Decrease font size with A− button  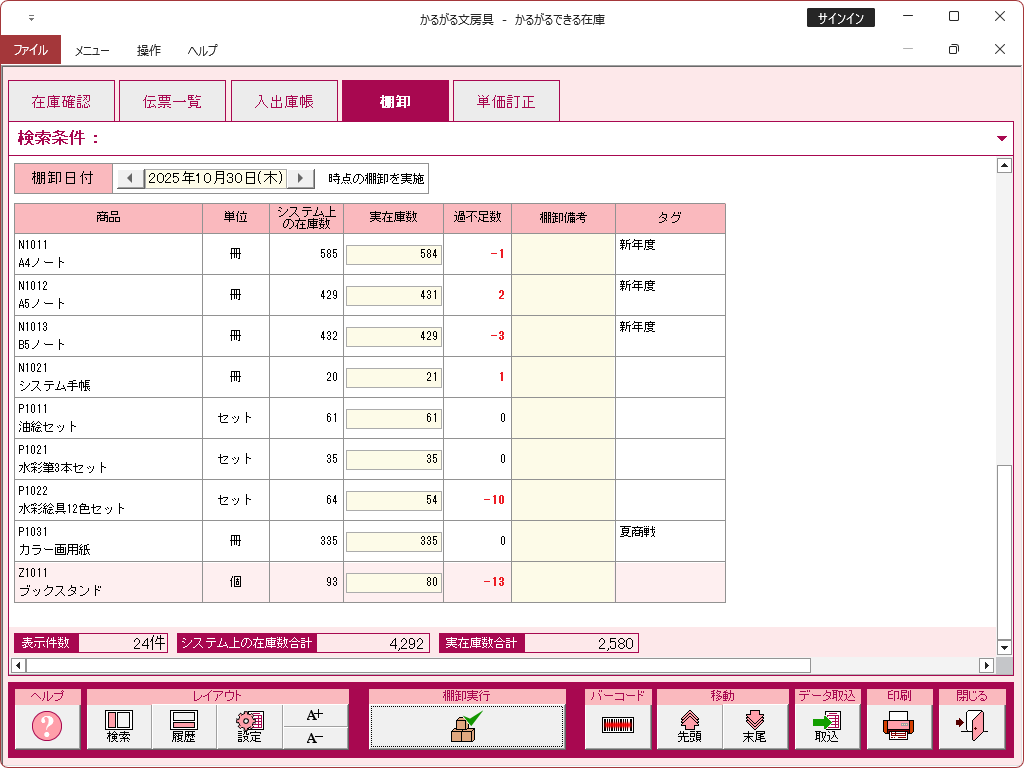pos(315,738)
